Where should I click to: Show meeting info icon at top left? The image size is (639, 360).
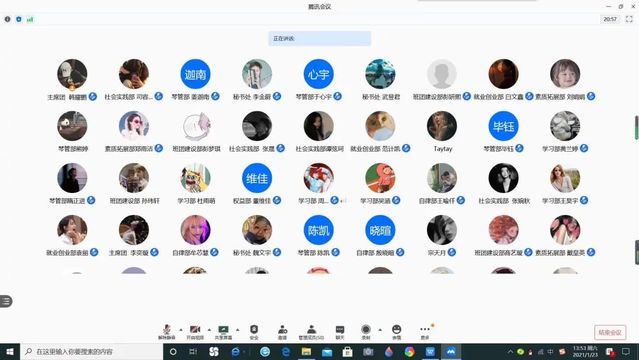pos(7,19)
